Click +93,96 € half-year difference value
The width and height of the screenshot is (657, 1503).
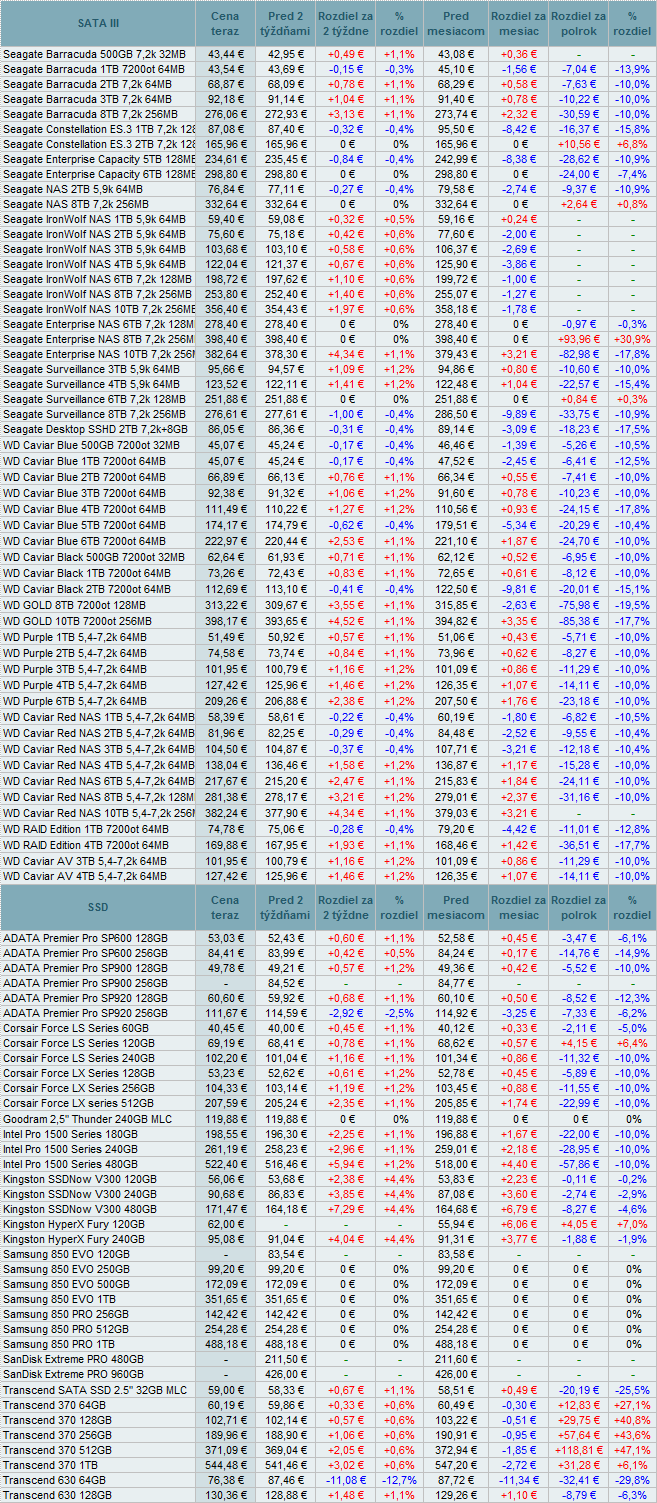(578, 339)
